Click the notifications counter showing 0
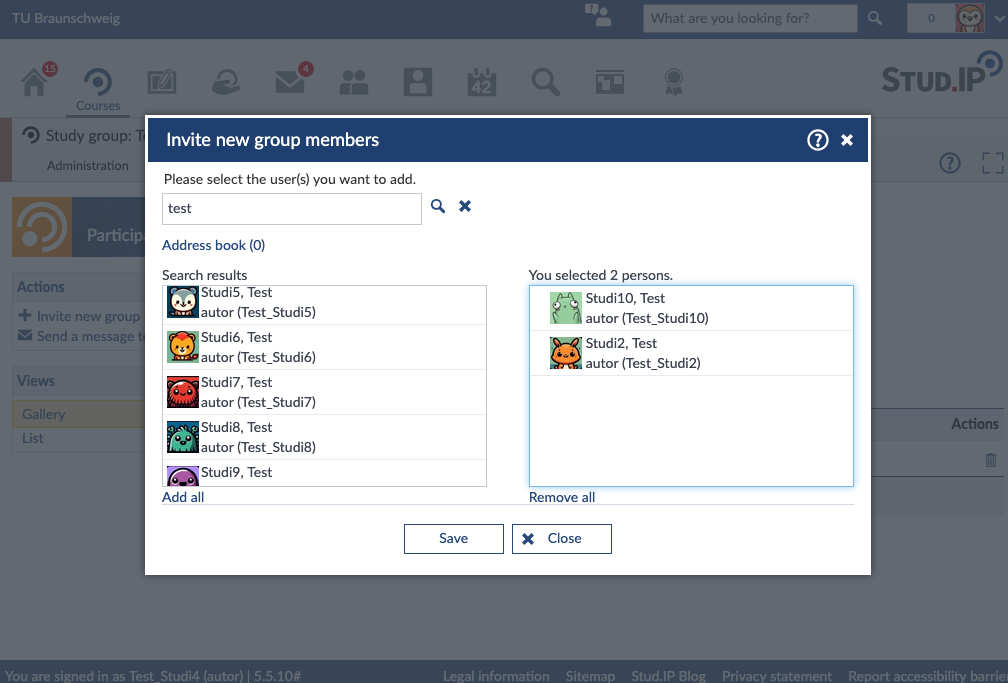This screenshot has height=683, width=1008. (x=931, y=18)
